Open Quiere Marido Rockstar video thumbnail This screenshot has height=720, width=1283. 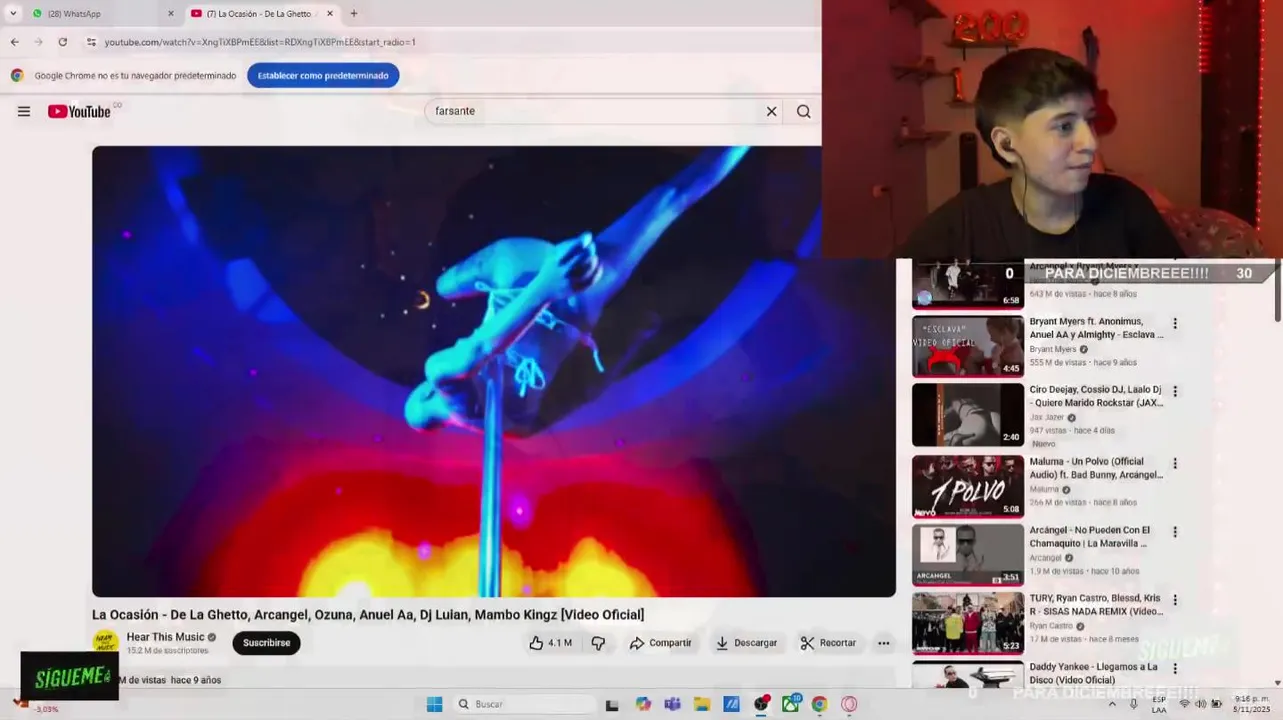(x=967, y=415)
